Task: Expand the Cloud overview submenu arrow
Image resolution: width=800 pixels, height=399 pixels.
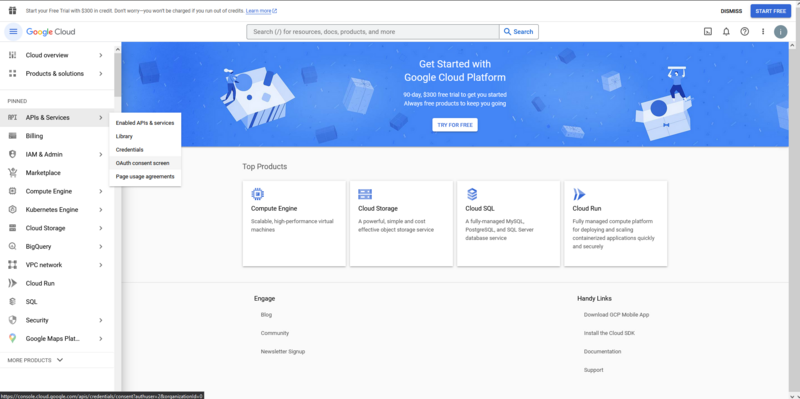Action: click(101, 55)
